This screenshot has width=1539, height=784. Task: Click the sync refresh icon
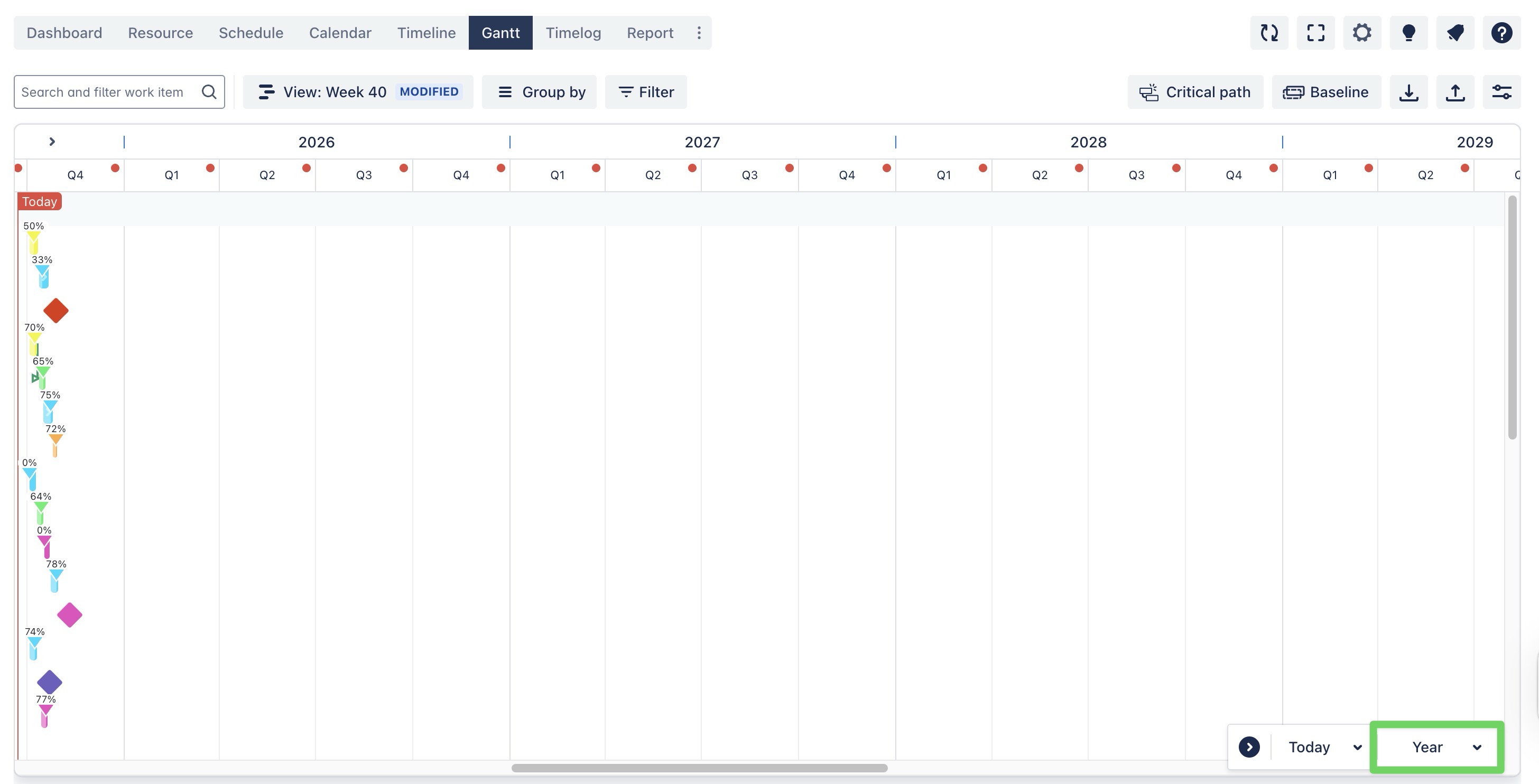[1269, 33]
